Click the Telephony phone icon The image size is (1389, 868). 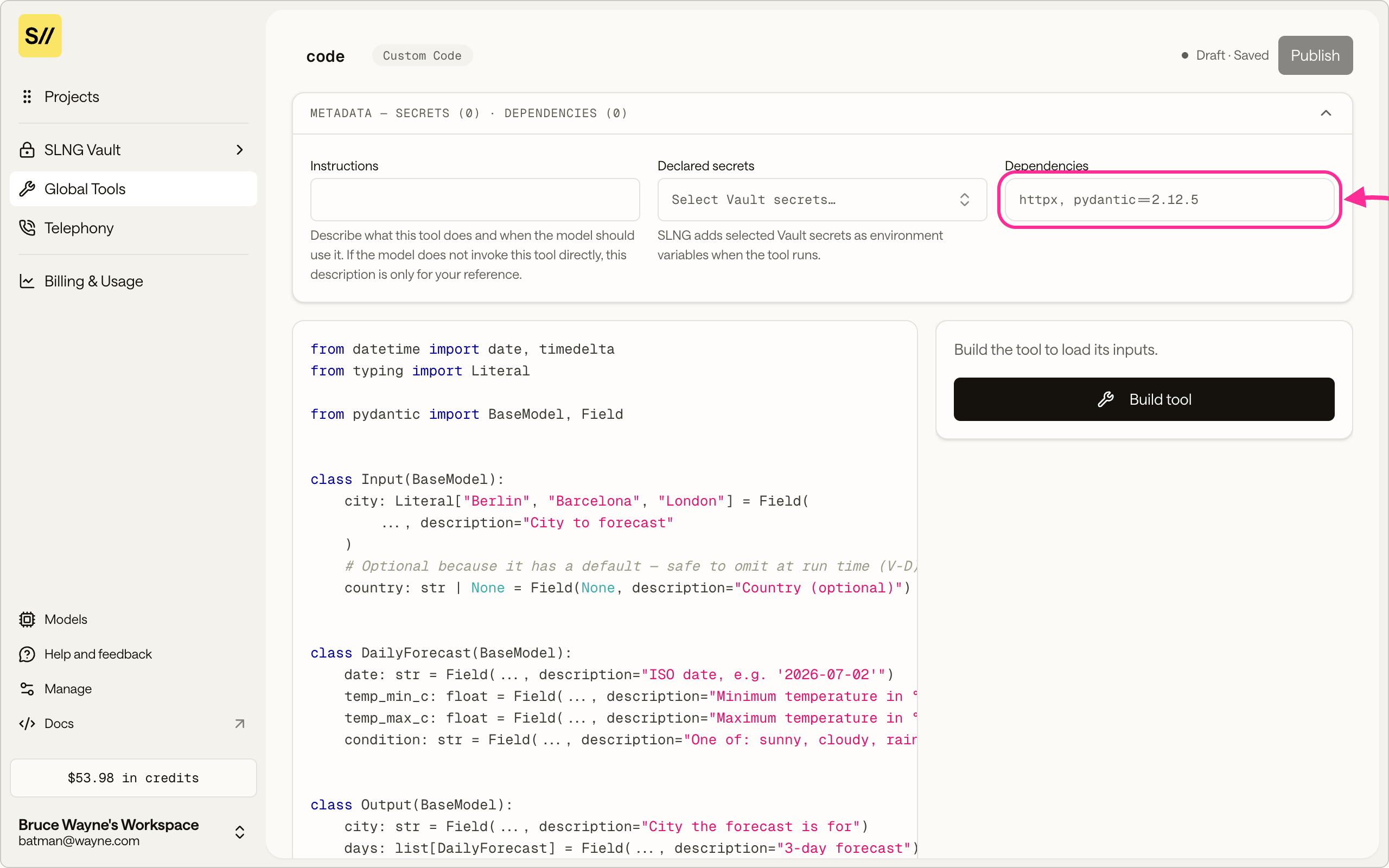[x=27, y=228]
